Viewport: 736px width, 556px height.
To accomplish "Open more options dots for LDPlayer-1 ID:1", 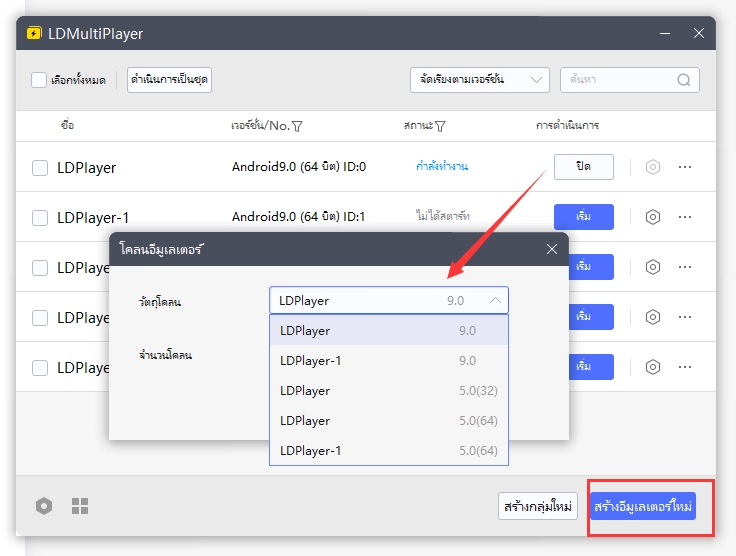I will tap(685, 217).
